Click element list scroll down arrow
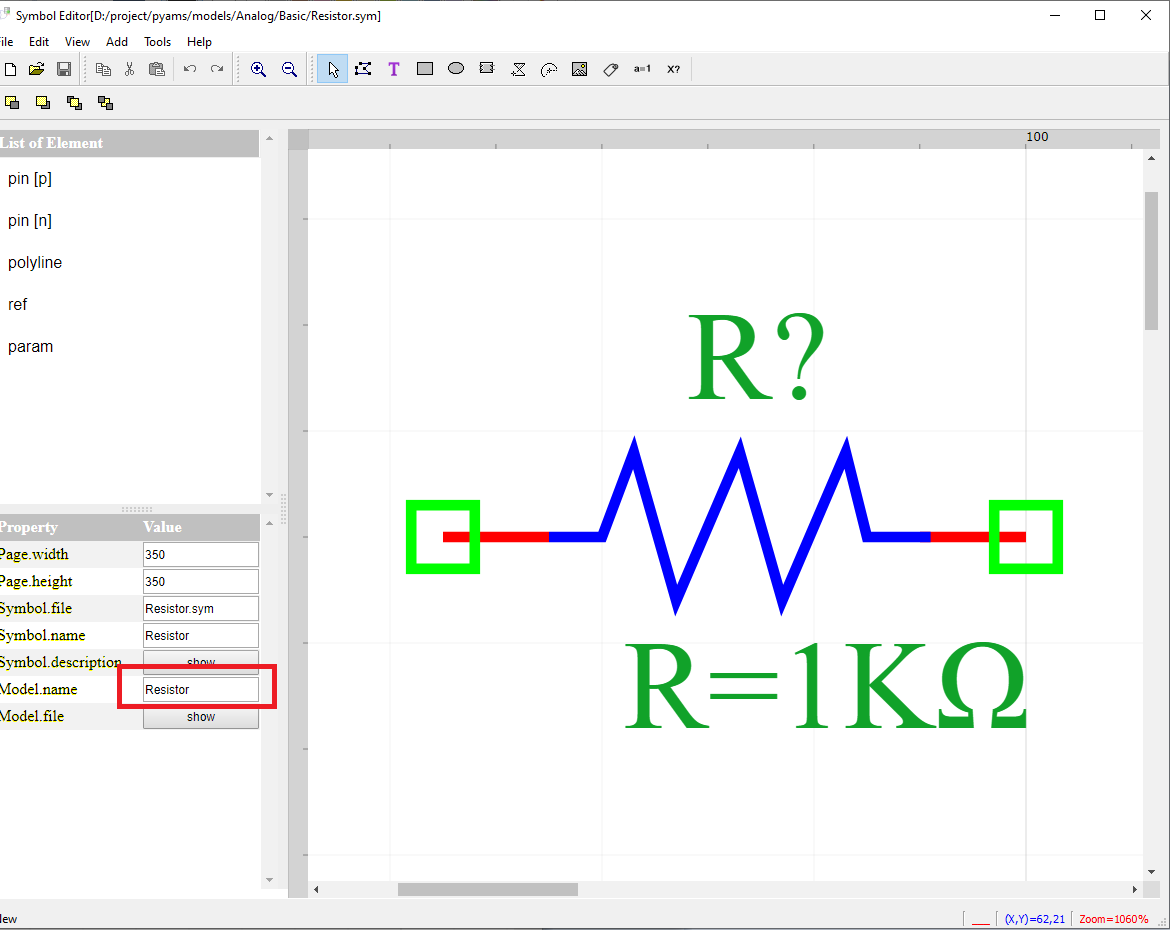 pos(269,495)
